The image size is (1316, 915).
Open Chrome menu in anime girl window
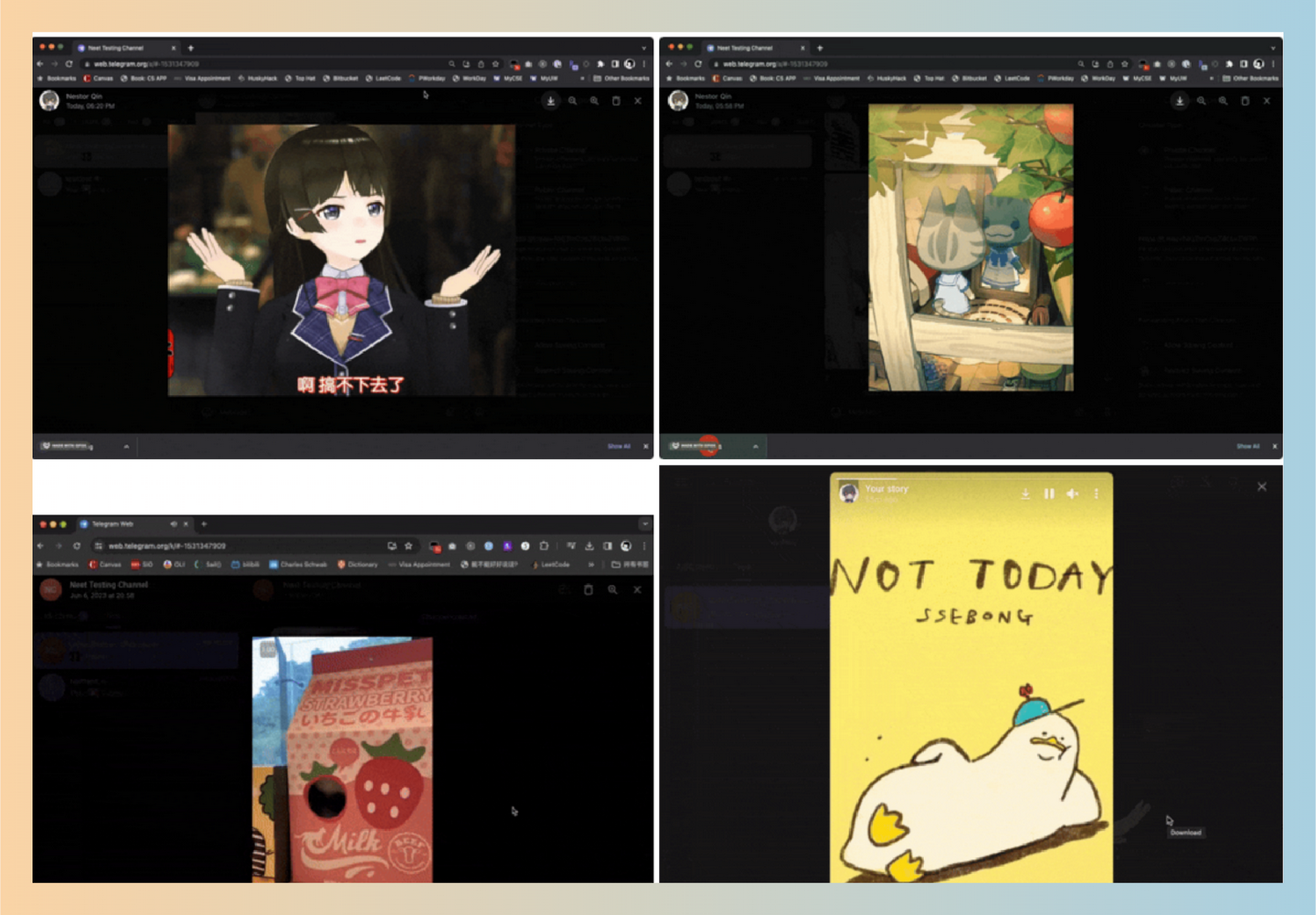(x=644, y=64)
